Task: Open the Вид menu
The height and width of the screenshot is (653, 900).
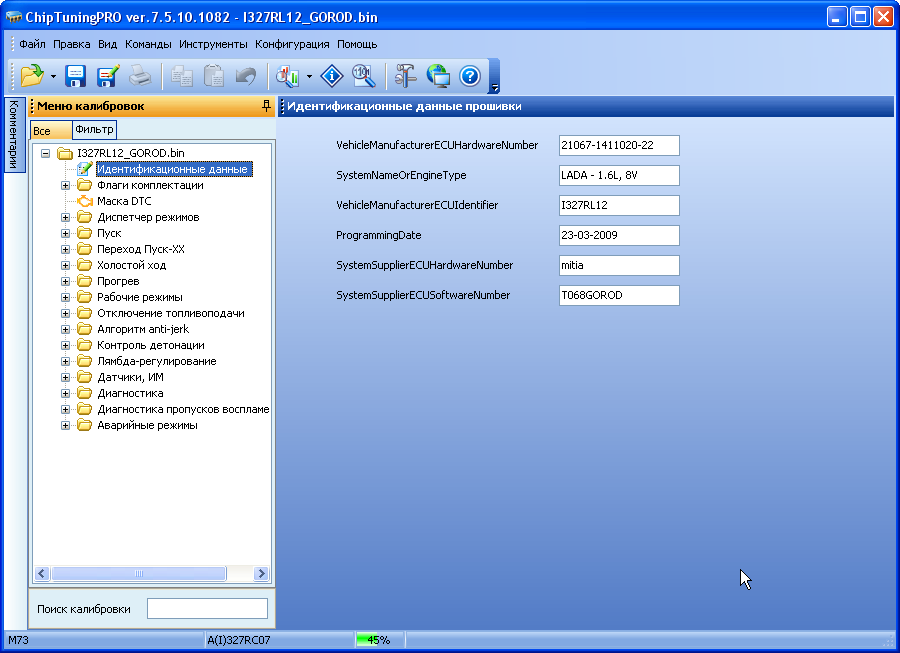Action: (x=107, y=44)
